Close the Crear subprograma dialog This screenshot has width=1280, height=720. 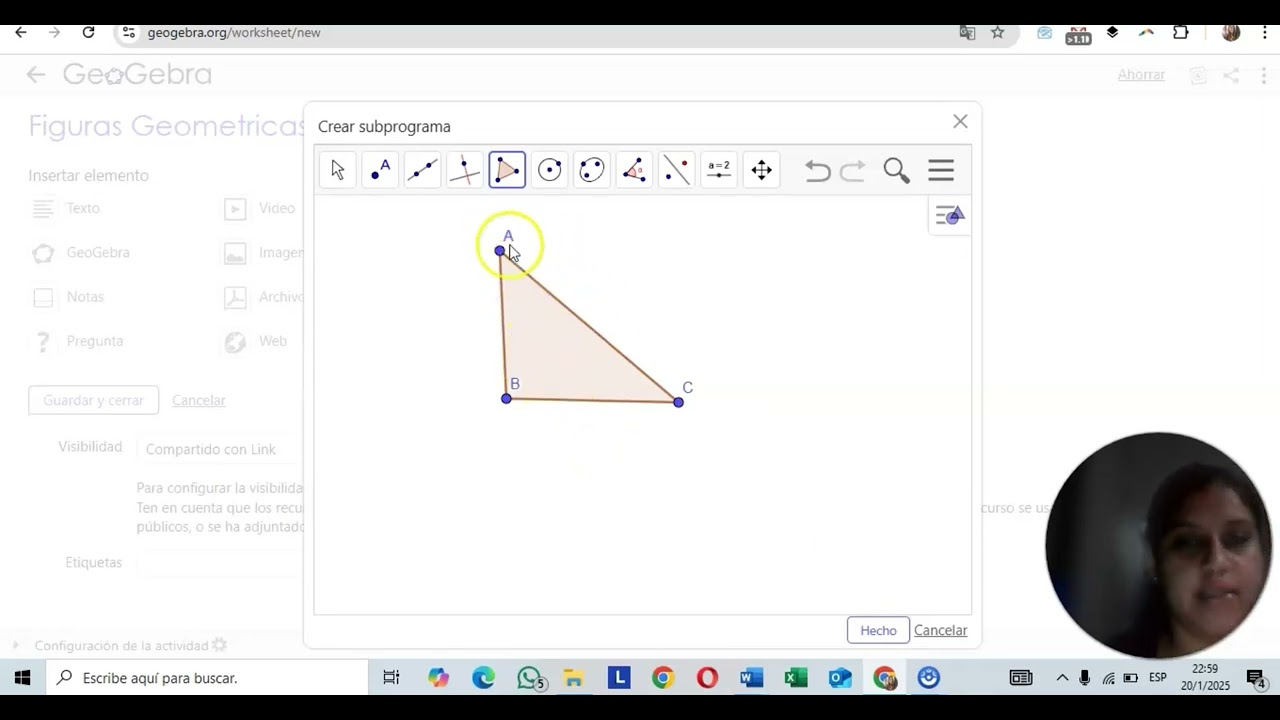coord(960,122)
